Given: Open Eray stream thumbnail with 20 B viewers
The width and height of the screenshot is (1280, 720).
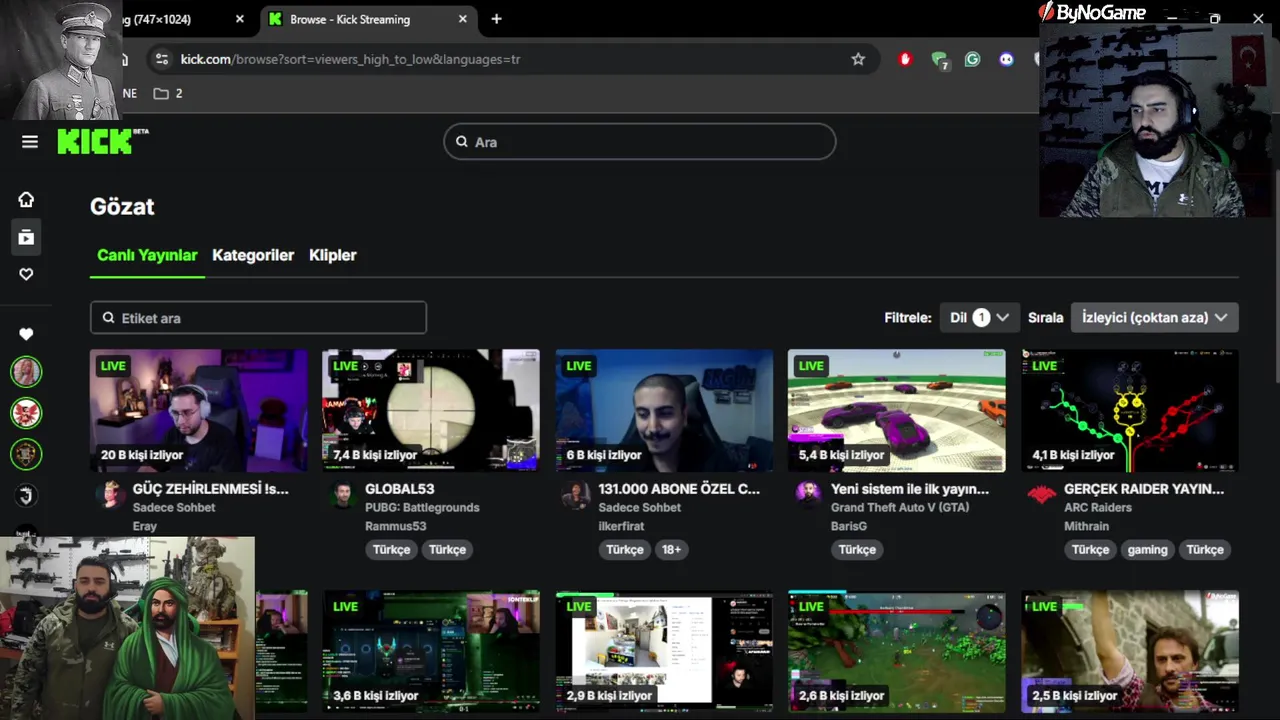Looking at the screenshot, I should click(199, 410).
